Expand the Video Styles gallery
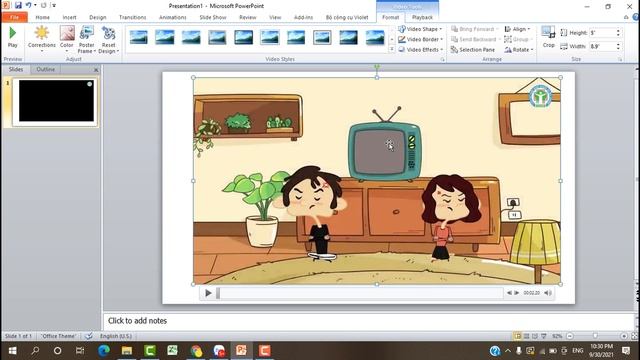Image resolution: width=640 pixels, height=360 pixels. (x=391, y=49)
